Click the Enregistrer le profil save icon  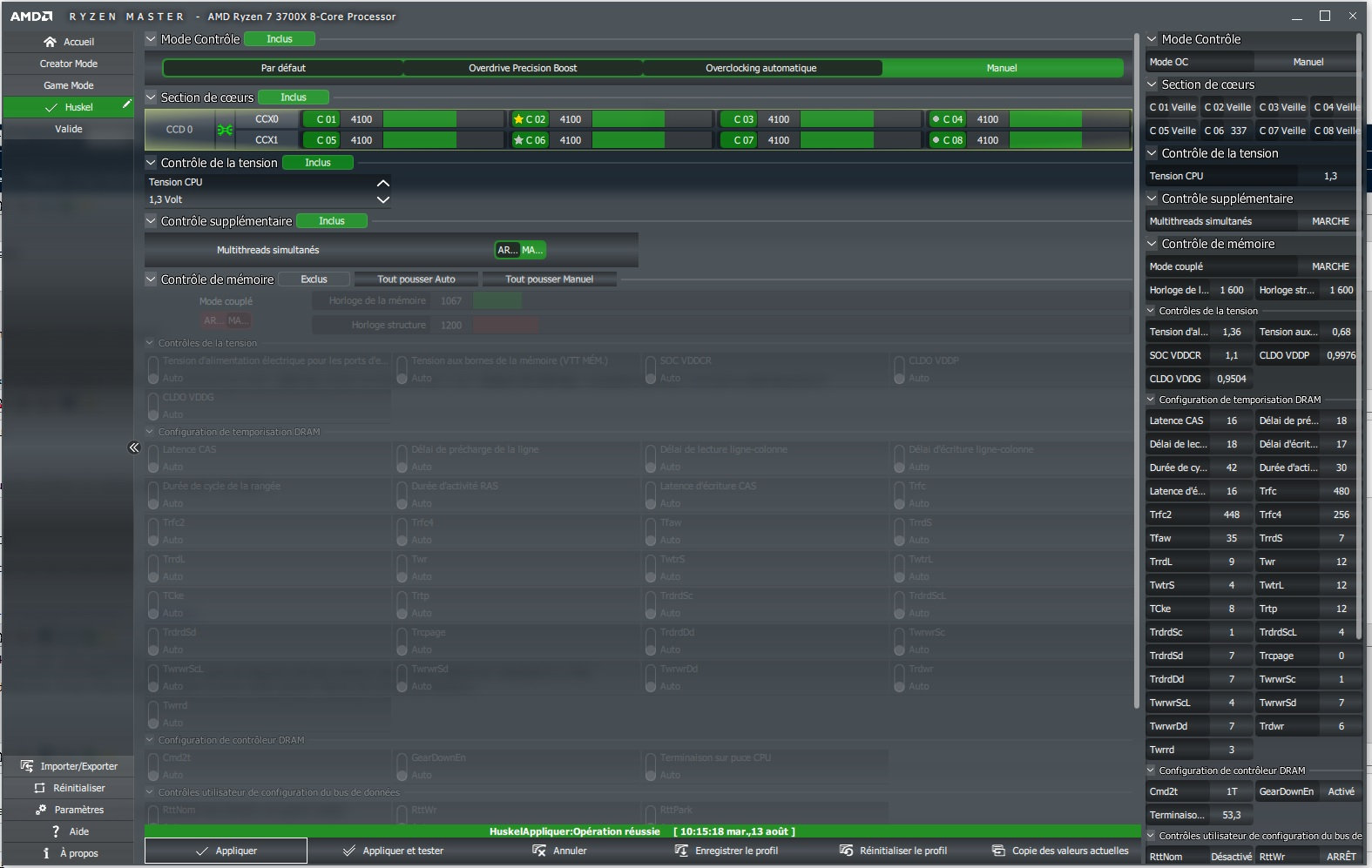(x=681, y=851)
